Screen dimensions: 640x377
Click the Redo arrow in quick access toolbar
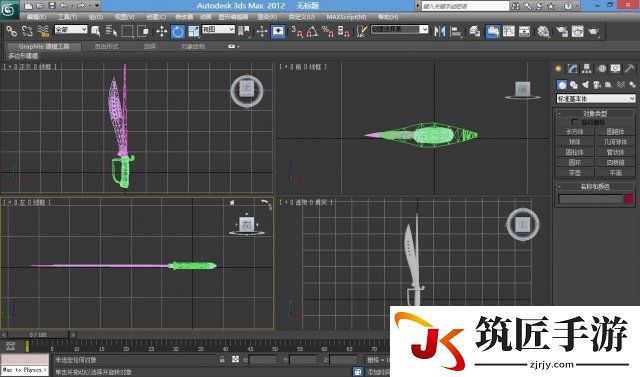tap(81, 6)
